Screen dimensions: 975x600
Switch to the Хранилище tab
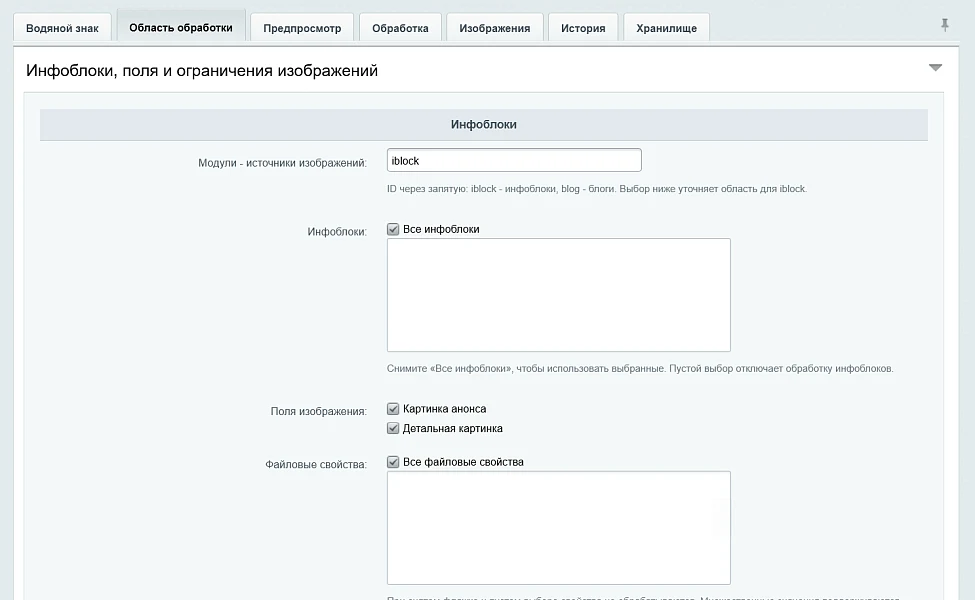click(x=667, y=27)
